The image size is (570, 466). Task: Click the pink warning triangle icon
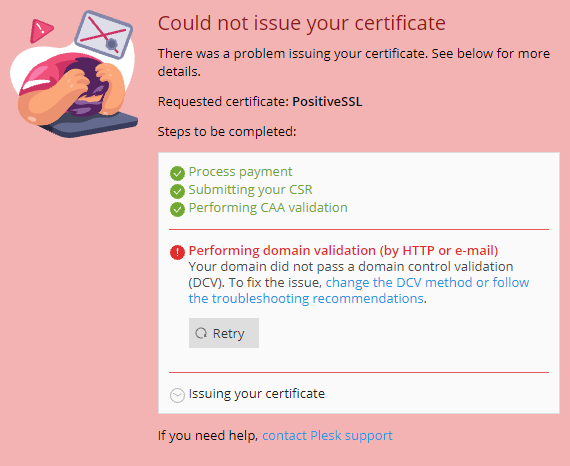click(x=40, y=31)
